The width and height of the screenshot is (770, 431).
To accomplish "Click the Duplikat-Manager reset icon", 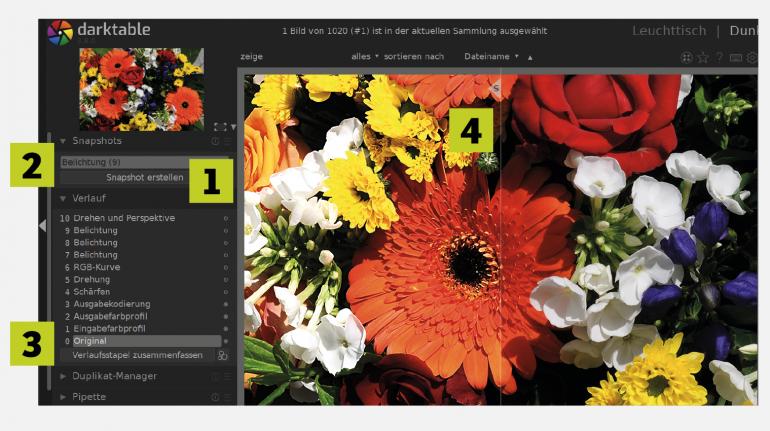I will coord(215,377).
